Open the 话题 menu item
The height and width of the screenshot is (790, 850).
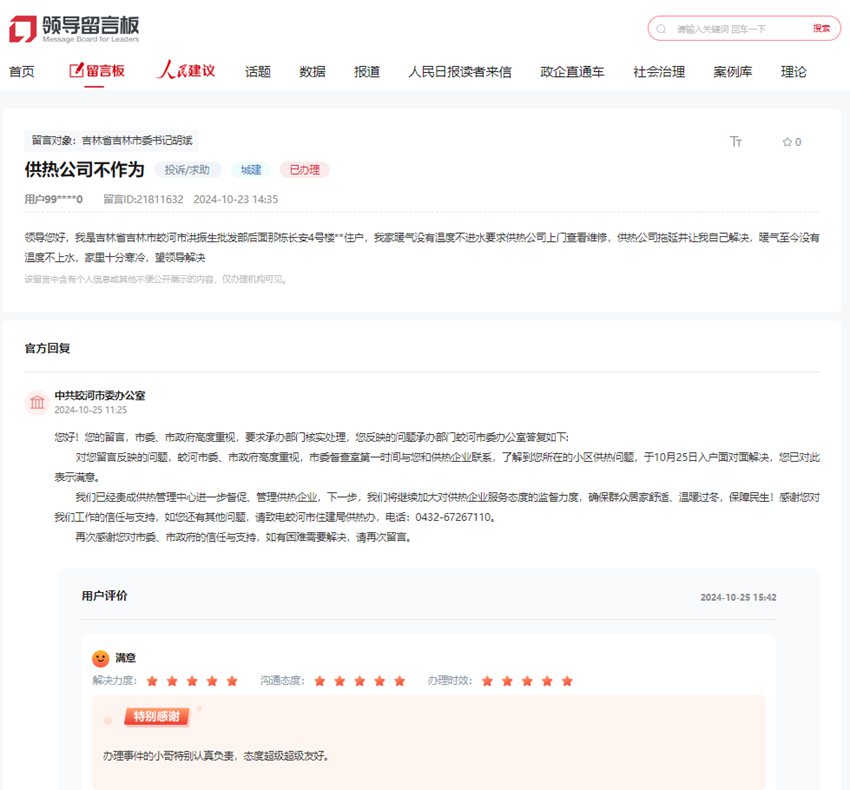(256, 71)
